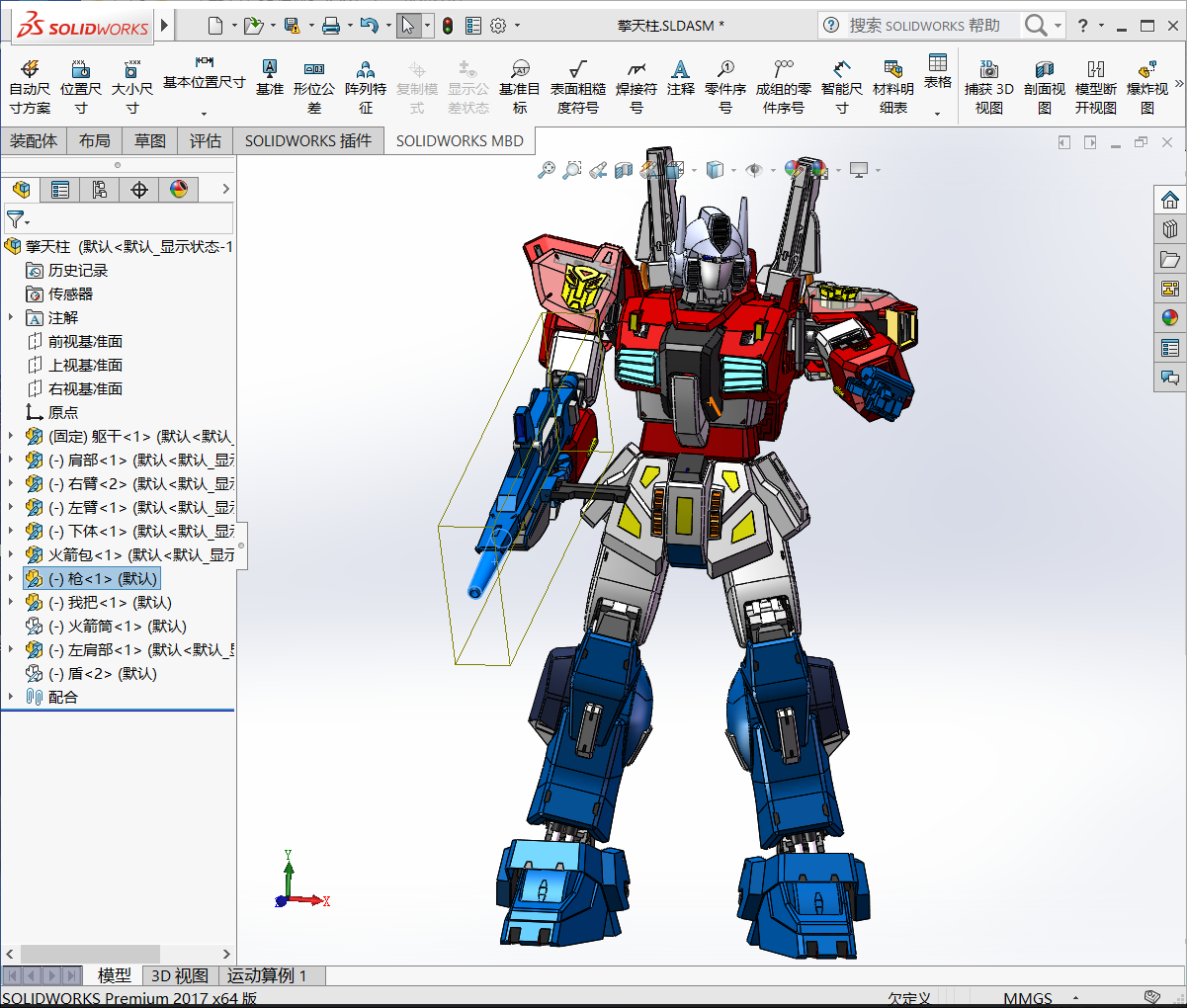Click the Save icon in quick access
Viewport: 1187px width, 1008px height.
[x=292, y=26]
